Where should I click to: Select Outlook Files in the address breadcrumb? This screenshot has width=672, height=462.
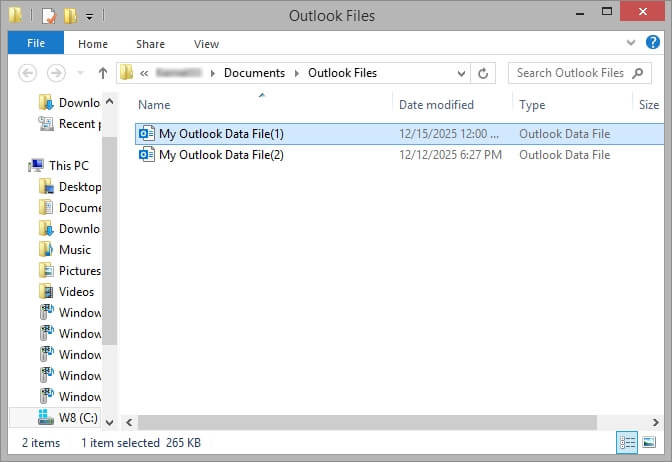click(342, 73)
